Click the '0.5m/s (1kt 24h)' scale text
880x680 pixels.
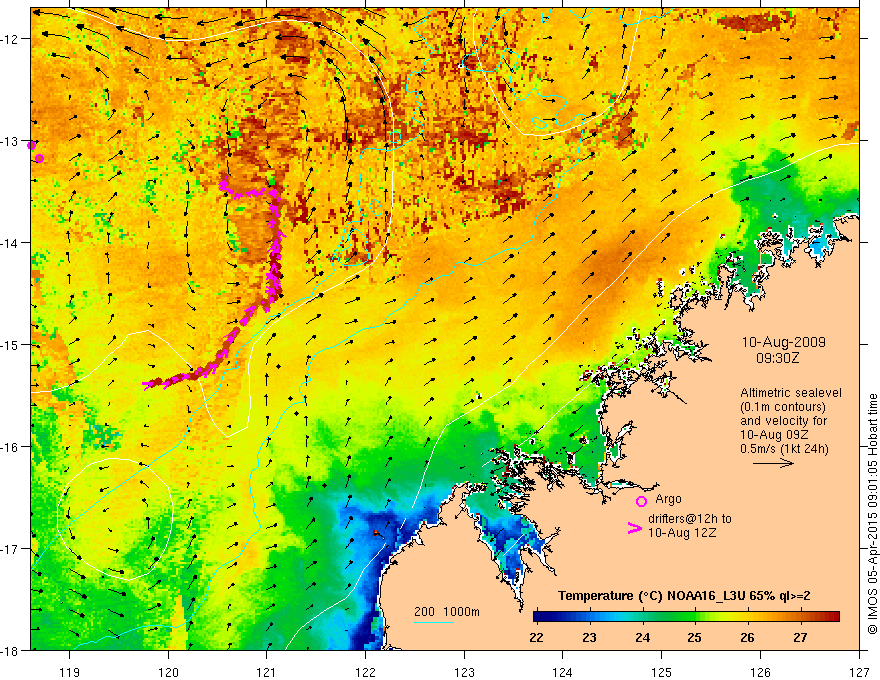784,448
